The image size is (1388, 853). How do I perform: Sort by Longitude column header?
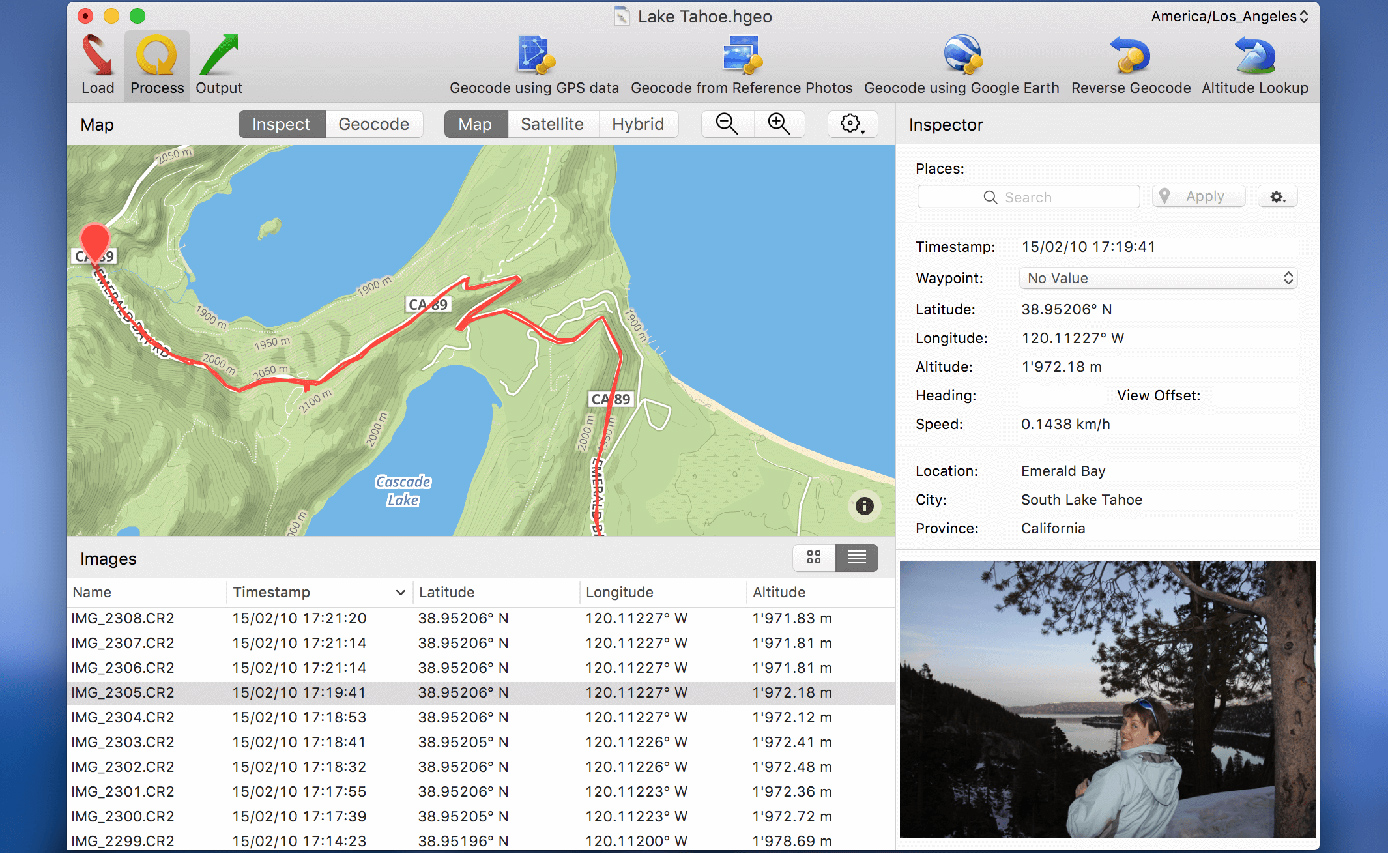click(664, 592)
